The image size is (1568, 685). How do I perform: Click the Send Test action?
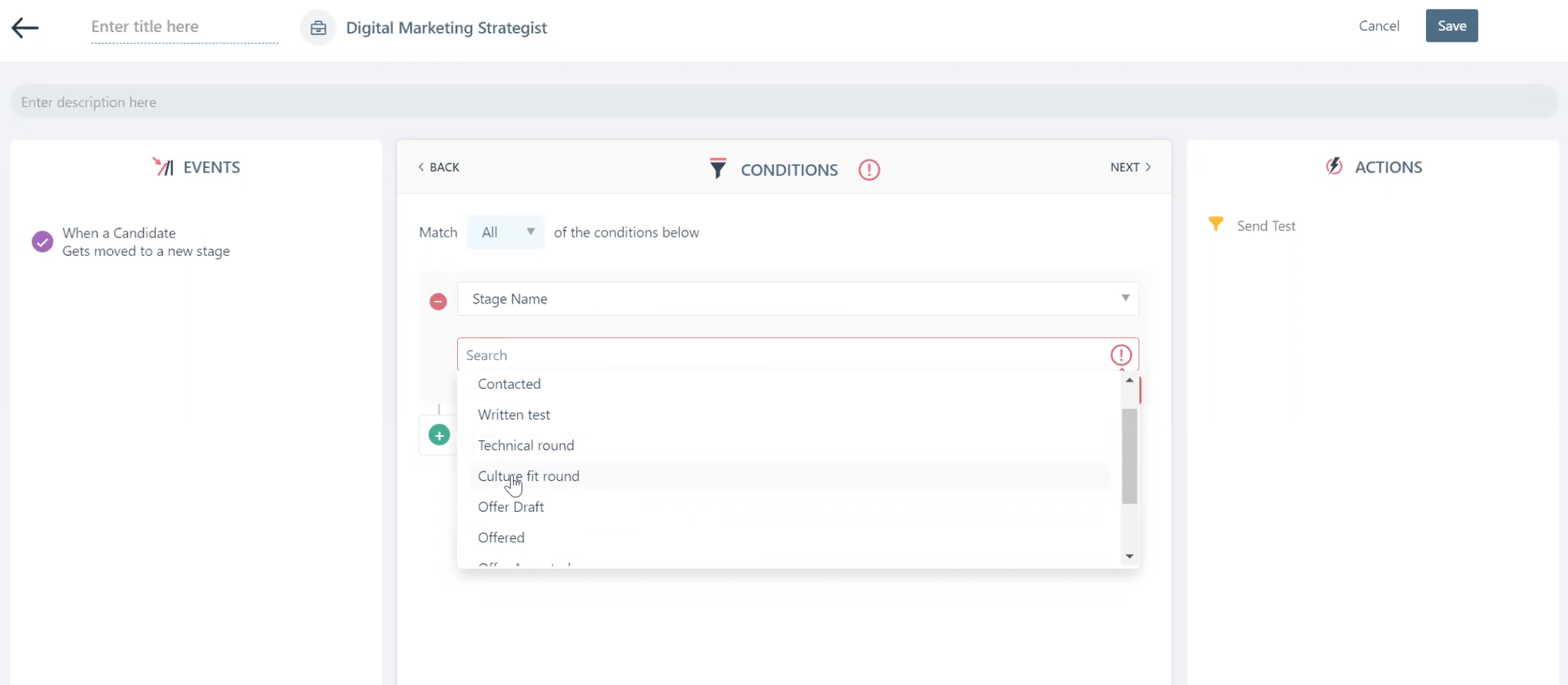(1266, 226)
